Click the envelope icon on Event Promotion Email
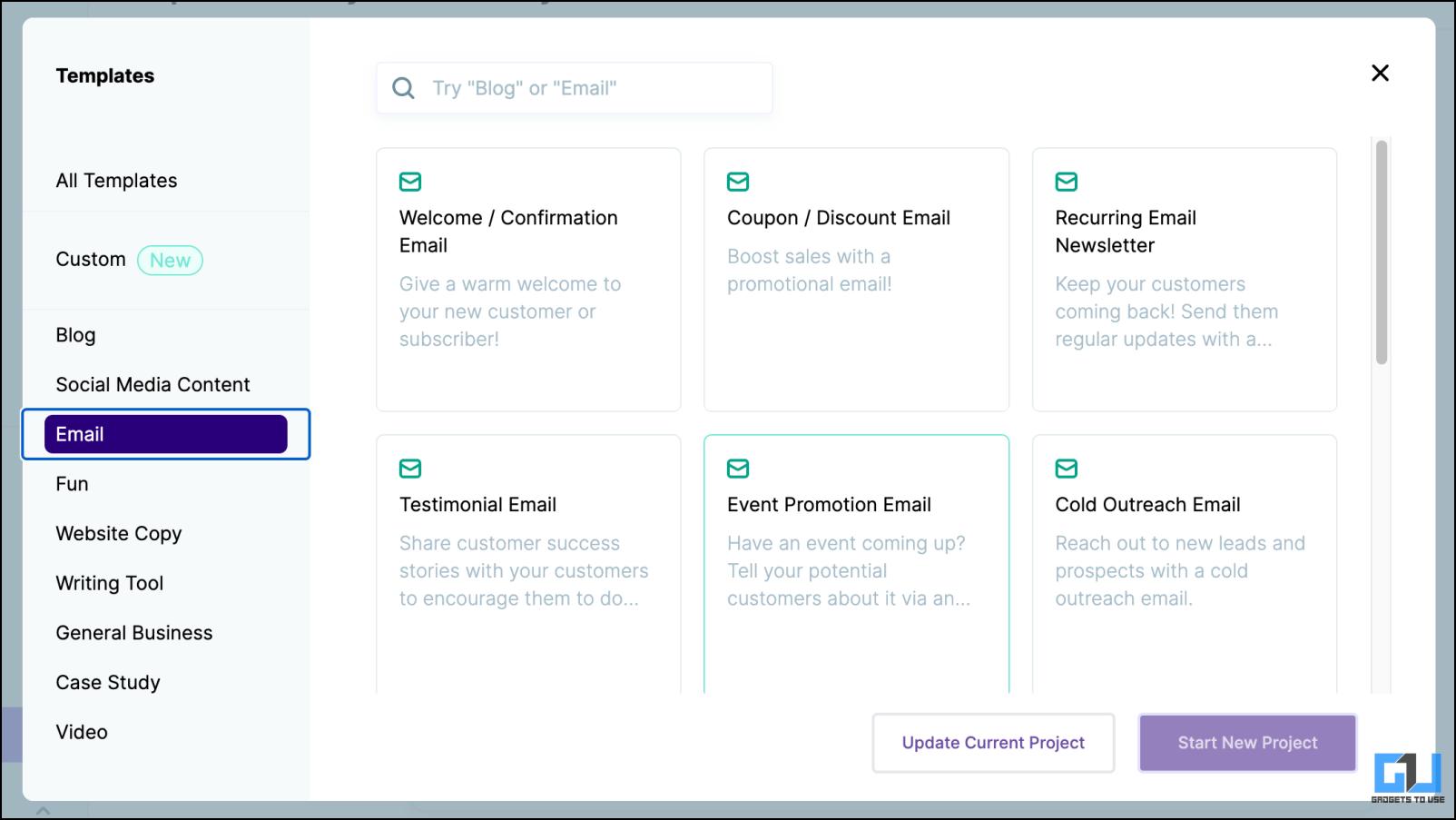 point(738,469)
